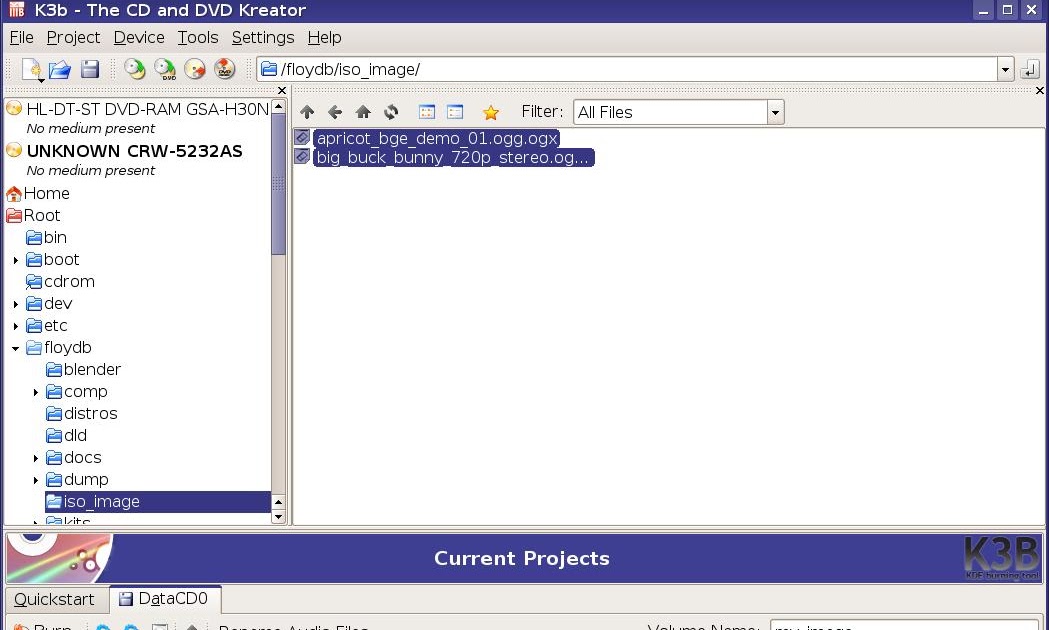Go up to parent folder
The height and width of the screenshot is (630, 1049).
(307, 112)
